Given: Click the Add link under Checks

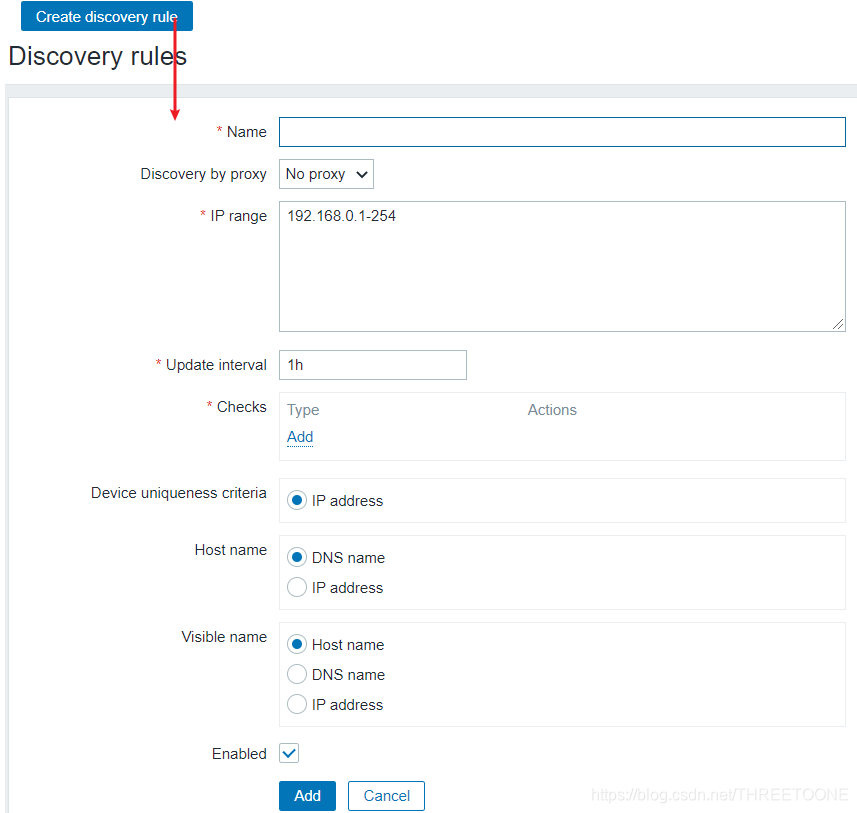Looking at the screenshot, I should (300, 437).
